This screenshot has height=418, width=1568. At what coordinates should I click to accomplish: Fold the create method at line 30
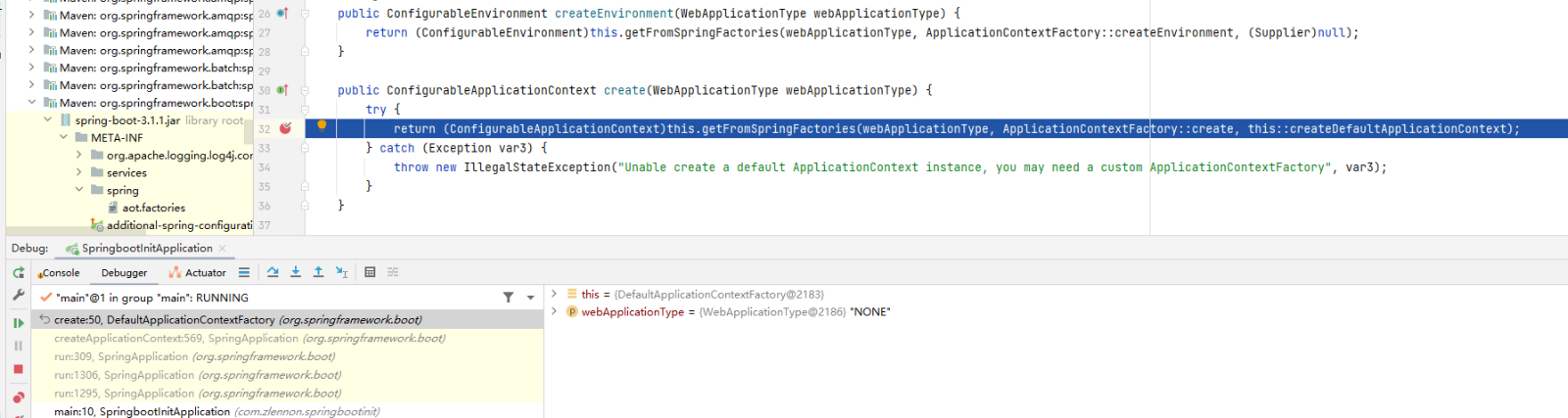point(305,90)
